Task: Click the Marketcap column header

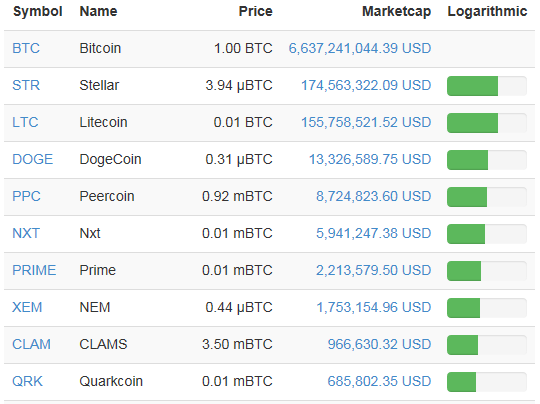Action: click(396, 11)
